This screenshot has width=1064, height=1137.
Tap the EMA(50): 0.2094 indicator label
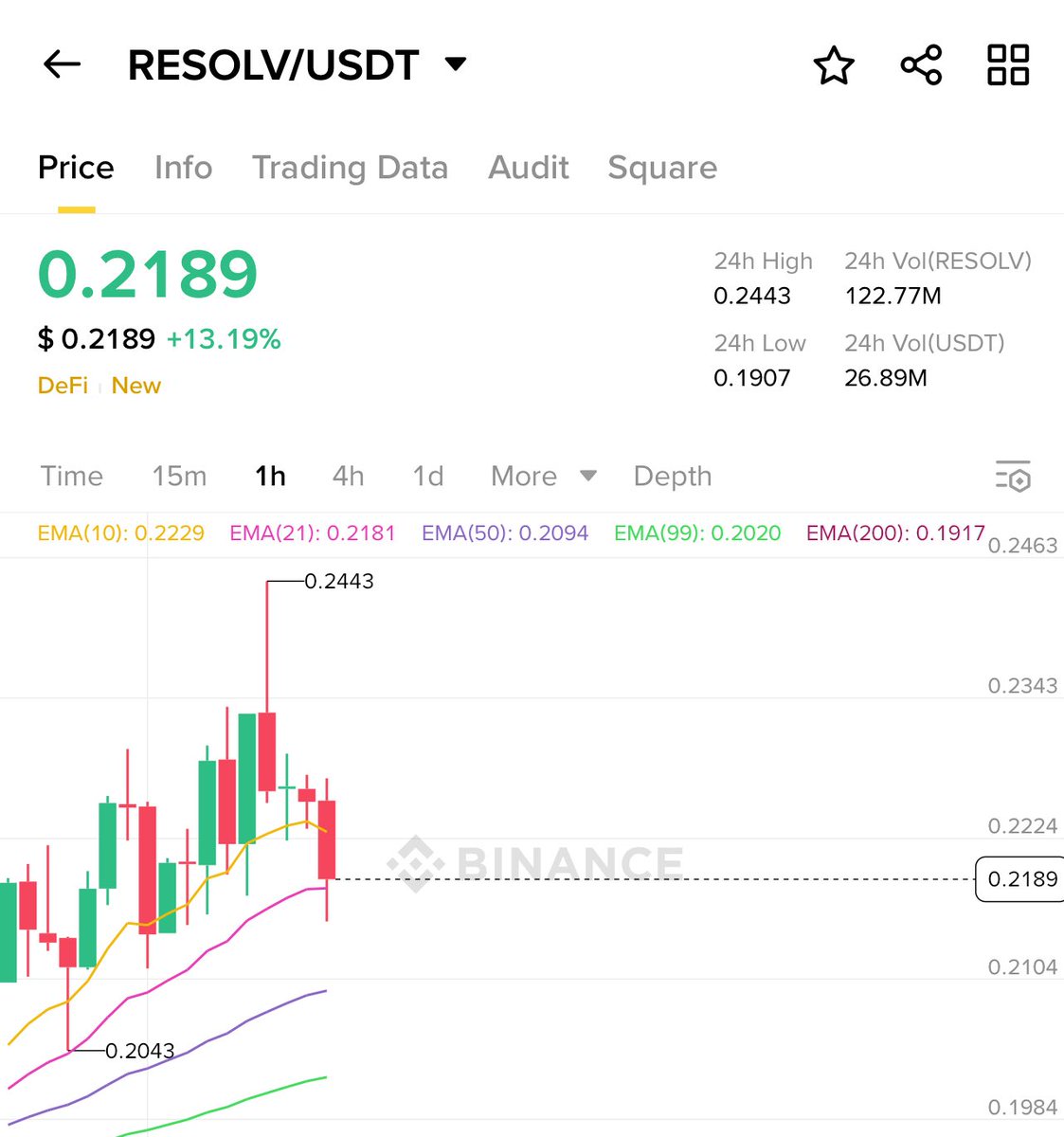pos(505,533)
